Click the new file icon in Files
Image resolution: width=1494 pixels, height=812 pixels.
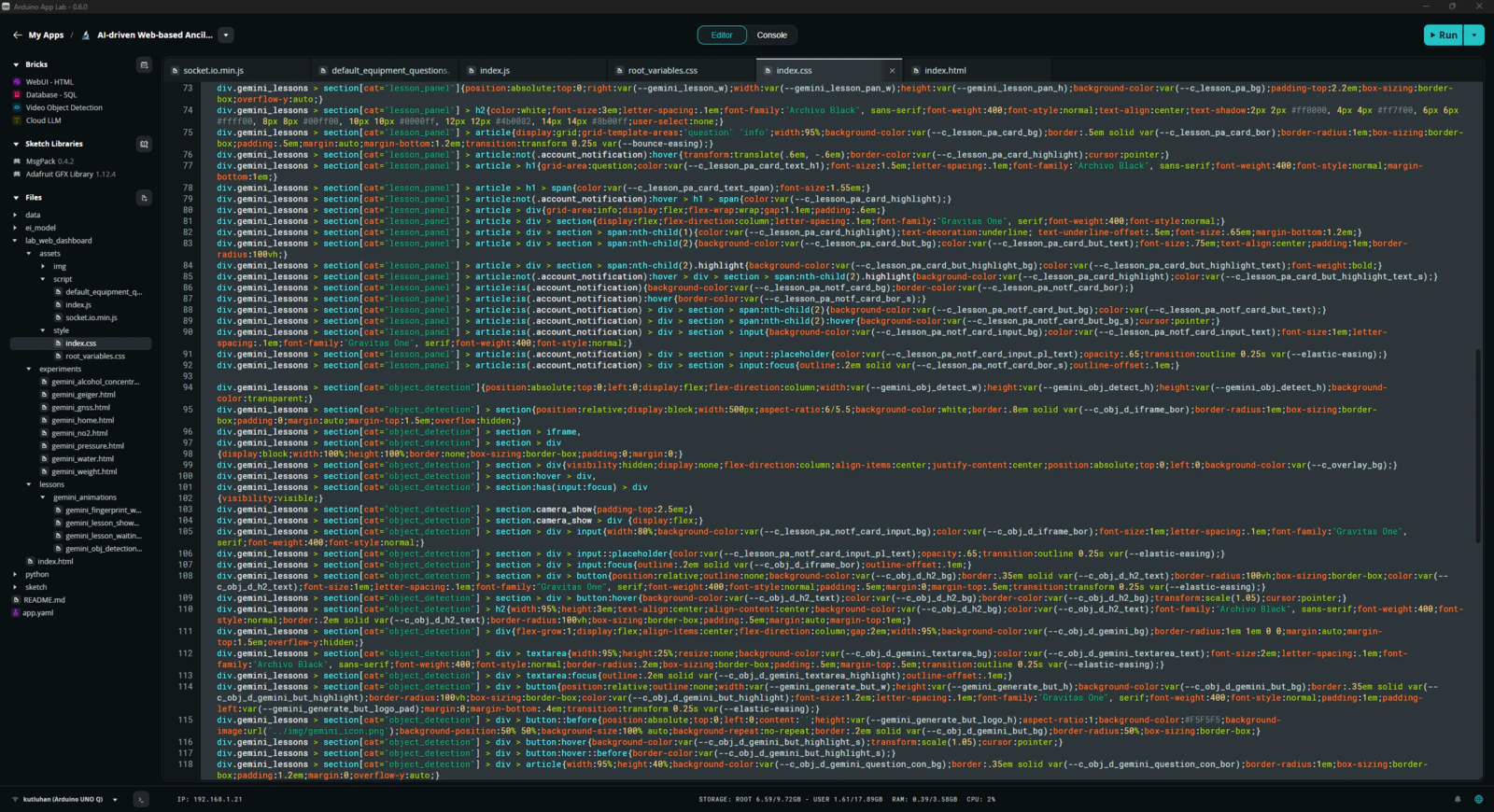(144, 198)
